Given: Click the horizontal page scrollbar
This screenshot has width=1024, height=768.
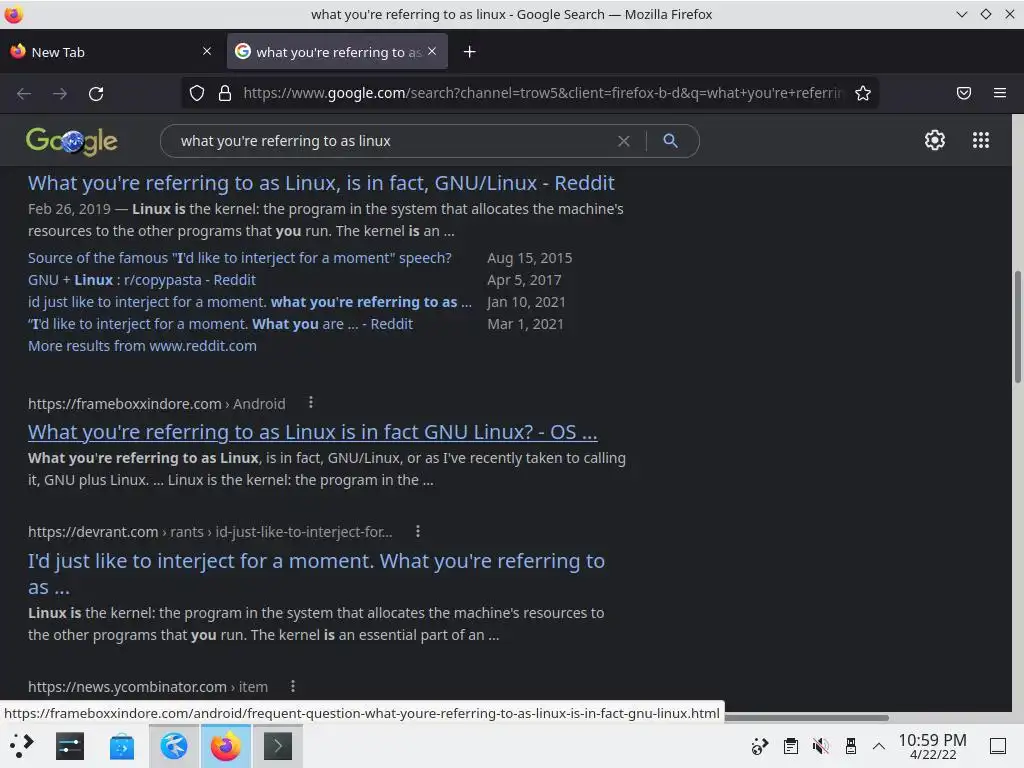Looking at the screenshot, I should (x=807, y=717).
